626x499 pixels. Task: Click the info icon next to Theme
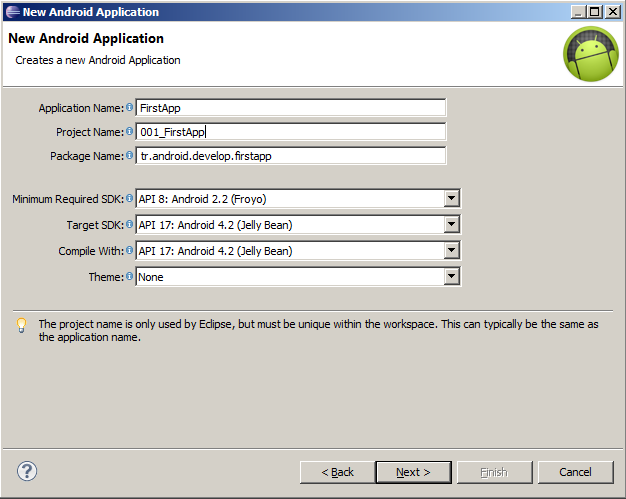point(129,276)
